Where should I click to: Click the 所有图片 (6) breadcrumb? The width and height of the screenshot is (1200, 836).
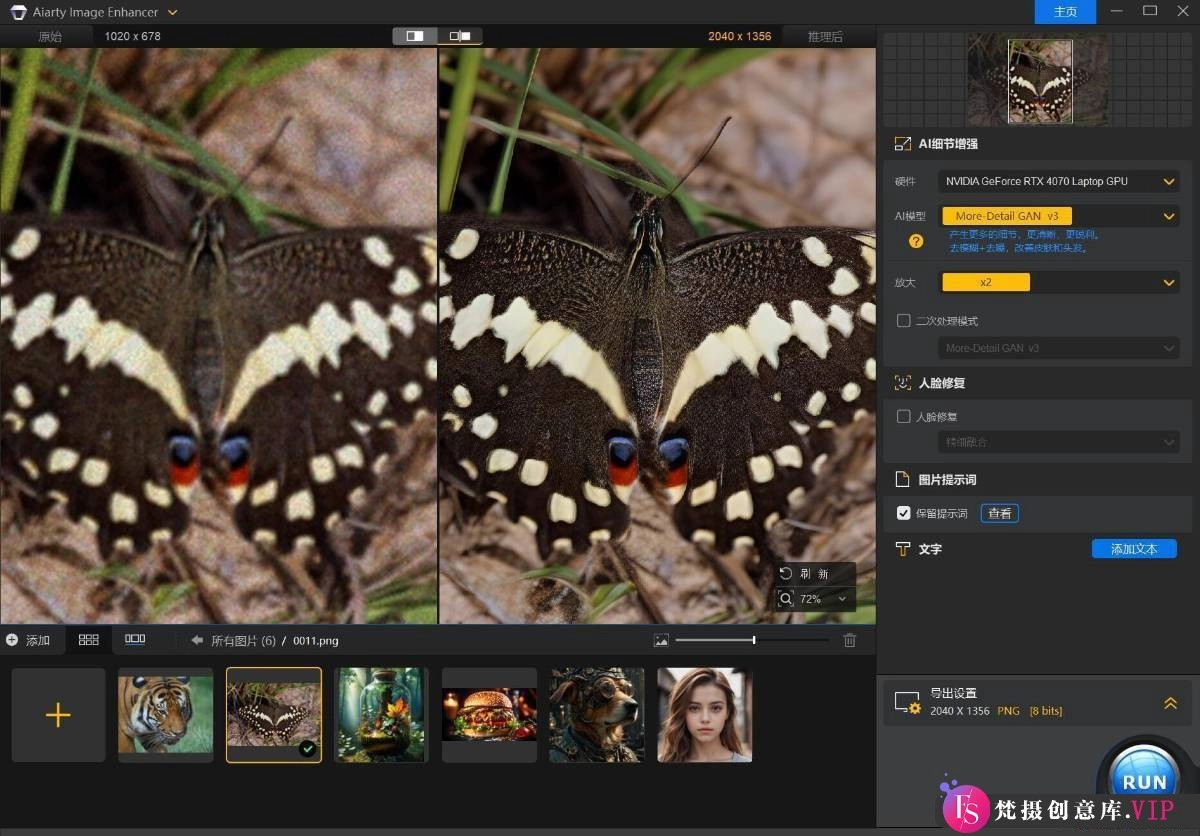click(243, 641)
